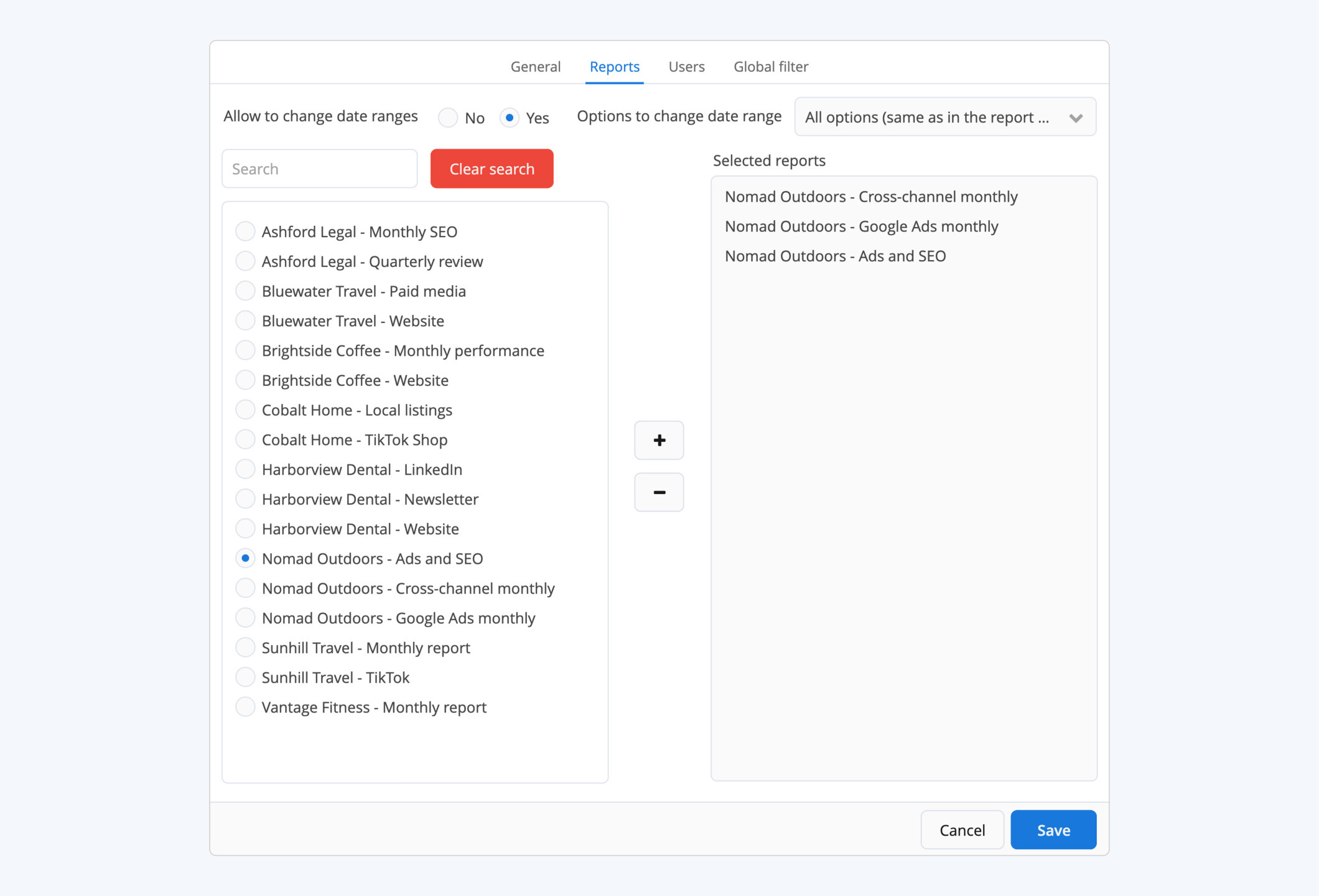This screenshot has width=1319, height=896.
Task: Select Ashford Legal - Monthly SEO radio
Action: (245, 231)
